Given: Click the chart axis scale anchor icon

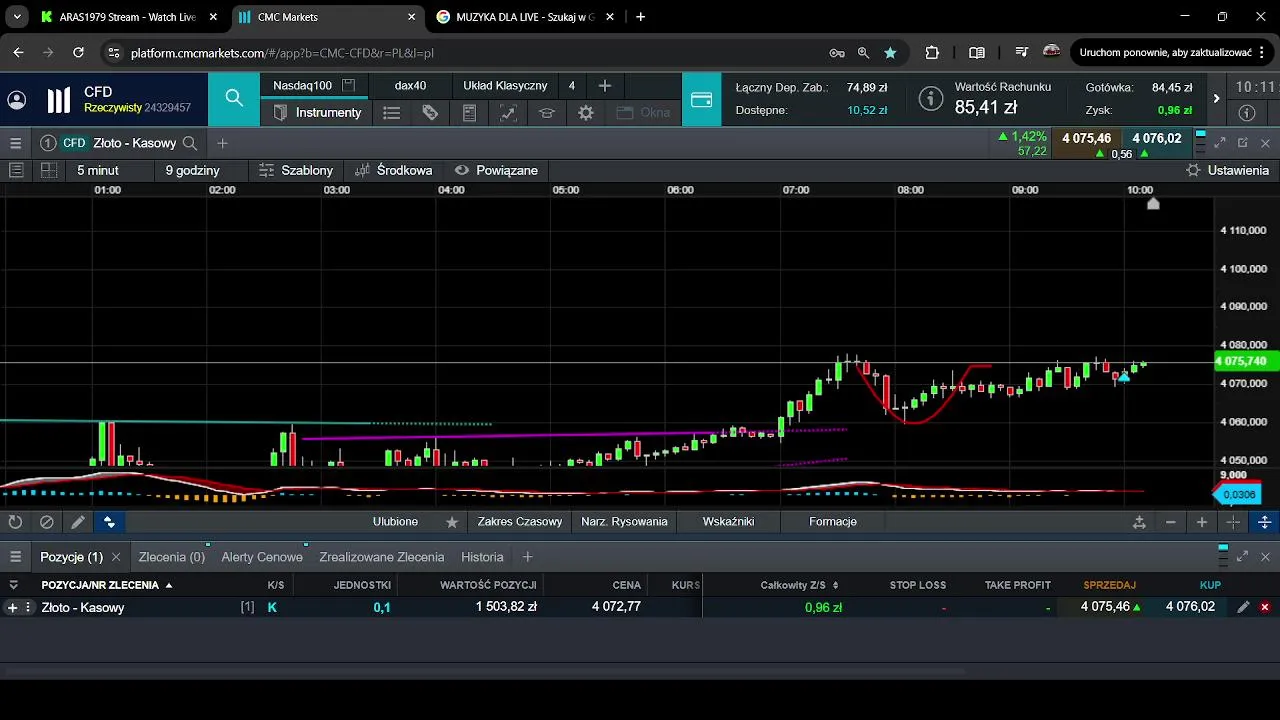Looking at the screenshot, I should [1139, 522].
